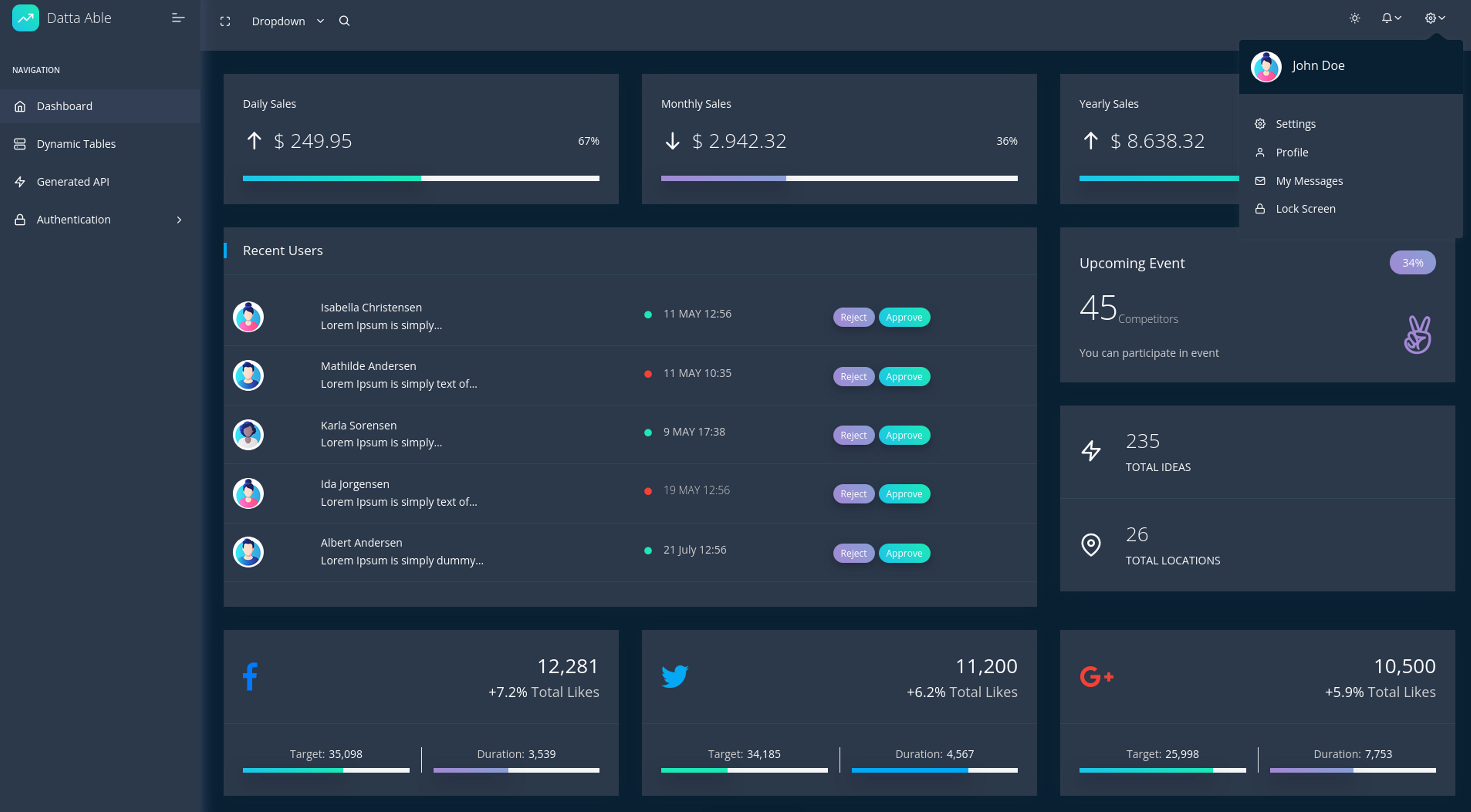
Task: Click Karla Sorensen's avatar
Action: point(248,435)
